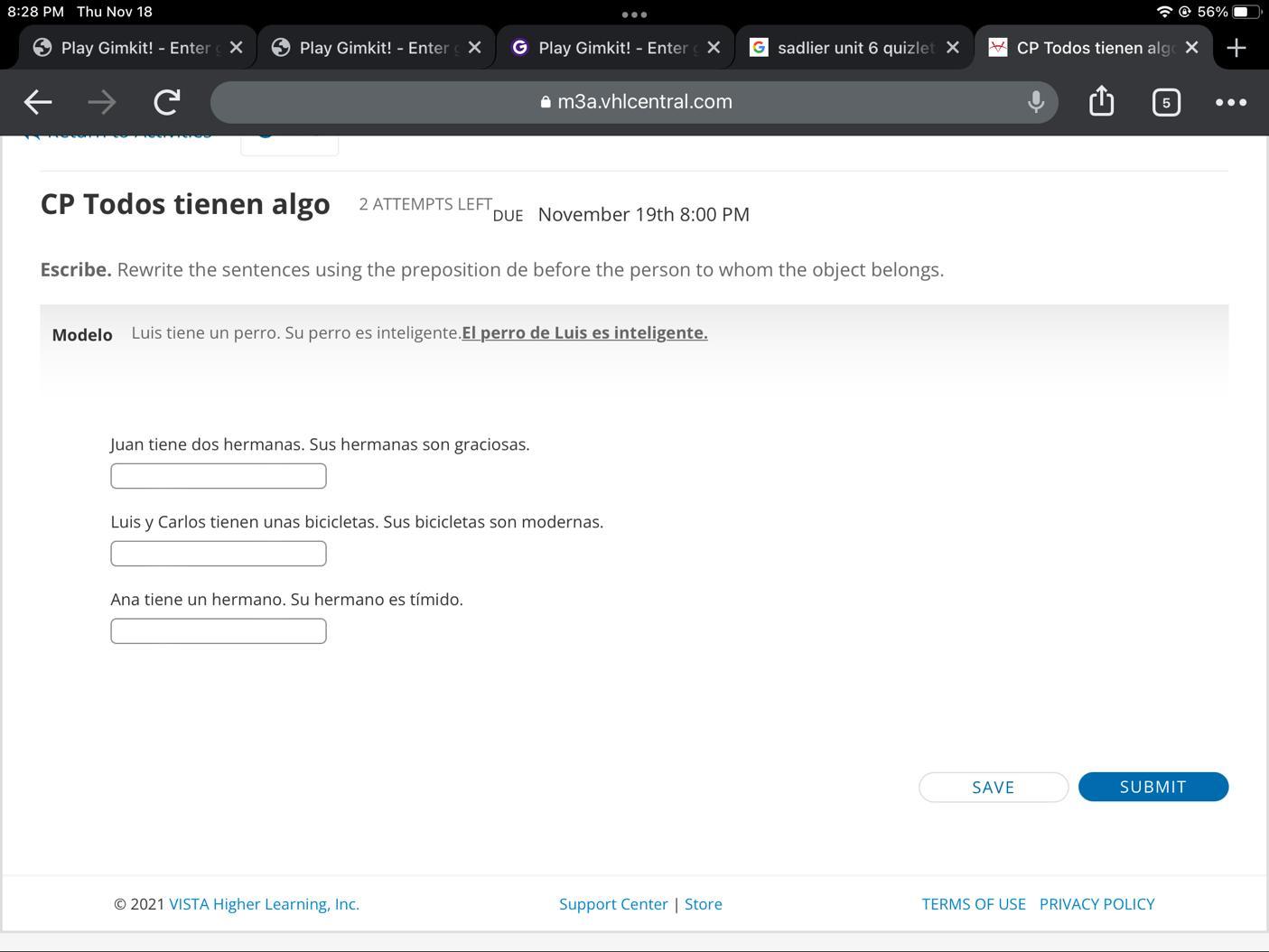Tap the browser back arrow
Viewport: 1269px width, 952px height.
(x=38, y=102)
